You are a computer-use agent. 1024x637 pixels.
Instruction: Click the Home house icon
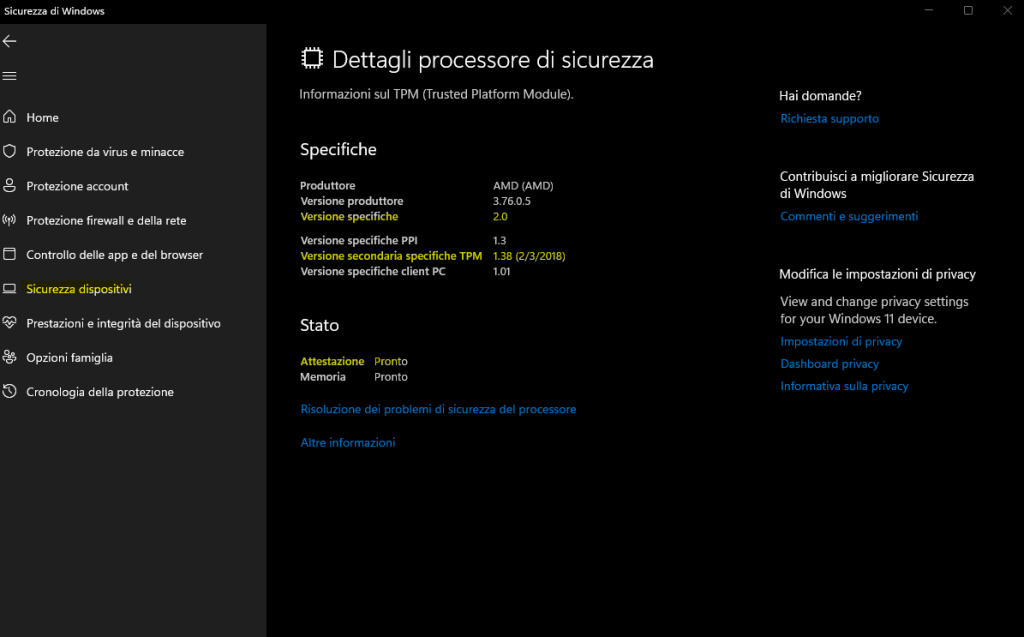point(10,117)
